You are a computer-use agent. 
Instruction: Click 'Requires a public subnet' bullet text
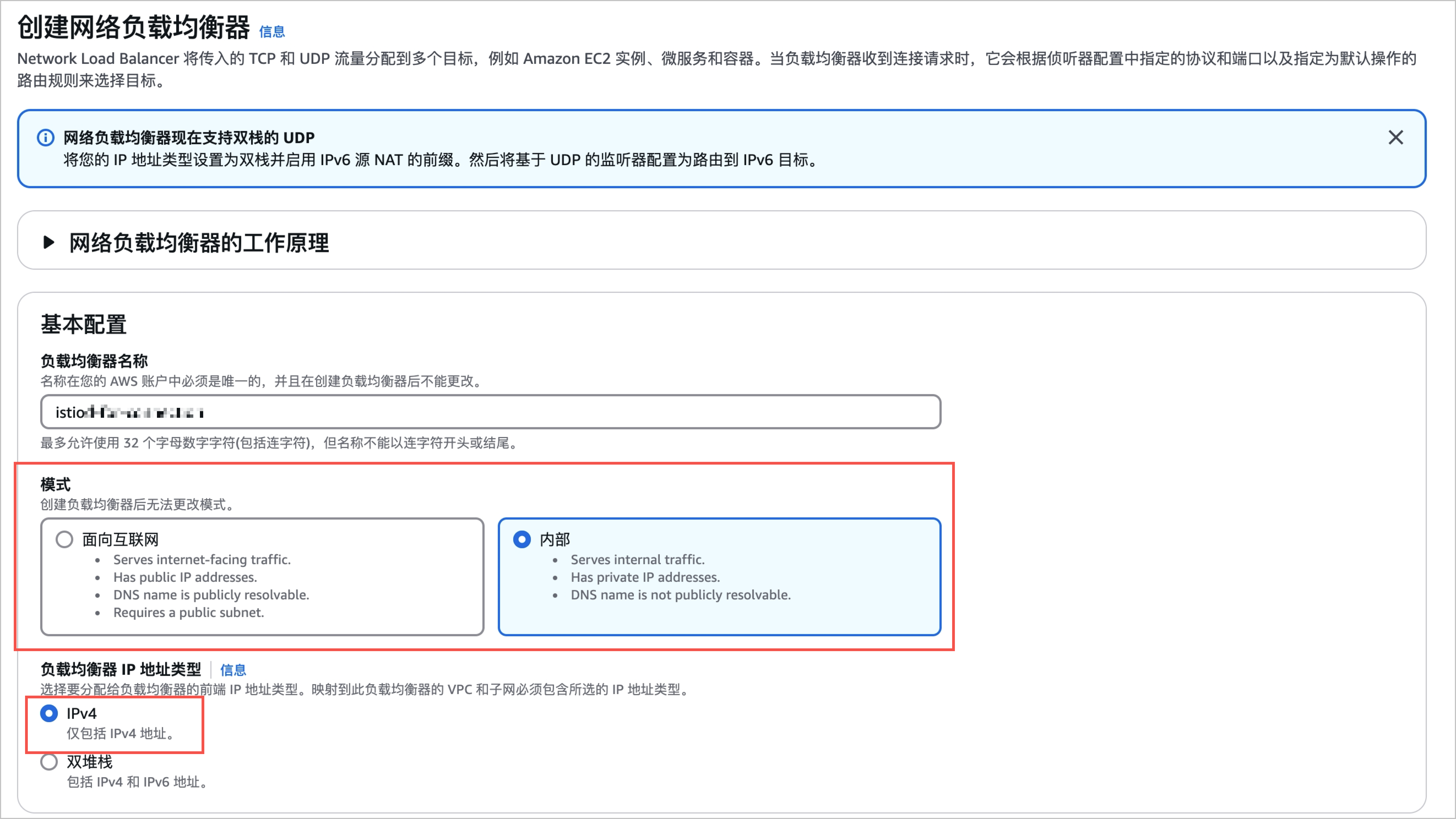point(188,612)
